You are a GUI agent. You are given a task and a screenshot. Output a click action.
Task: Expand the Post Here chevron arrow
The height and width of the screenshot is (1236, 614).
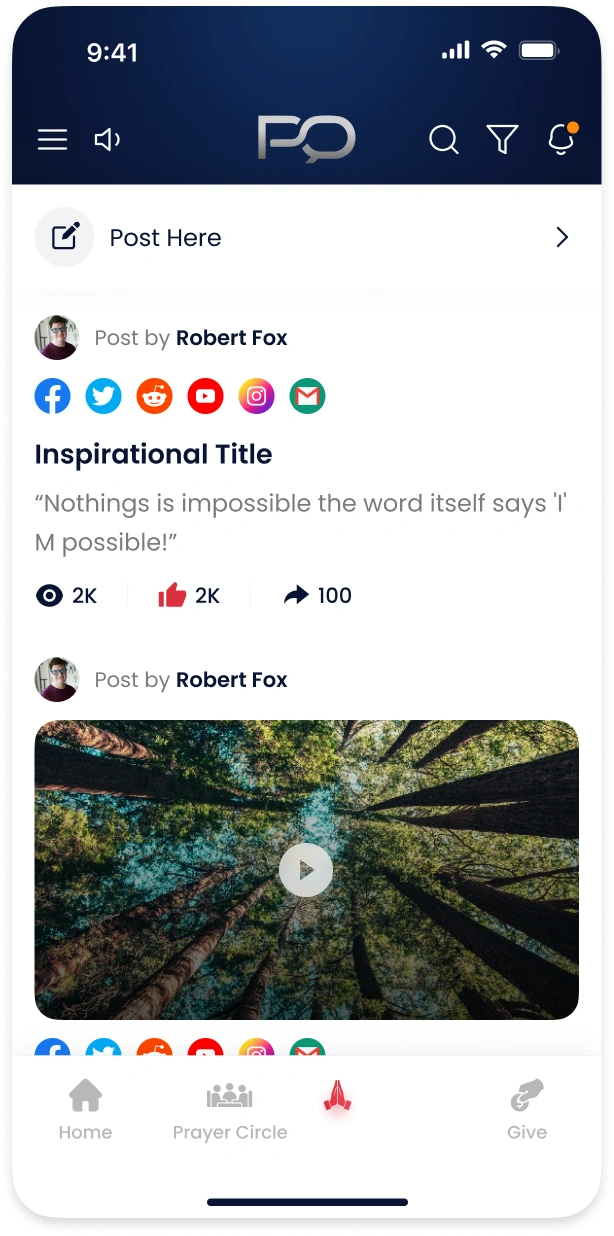coord(562,237)
